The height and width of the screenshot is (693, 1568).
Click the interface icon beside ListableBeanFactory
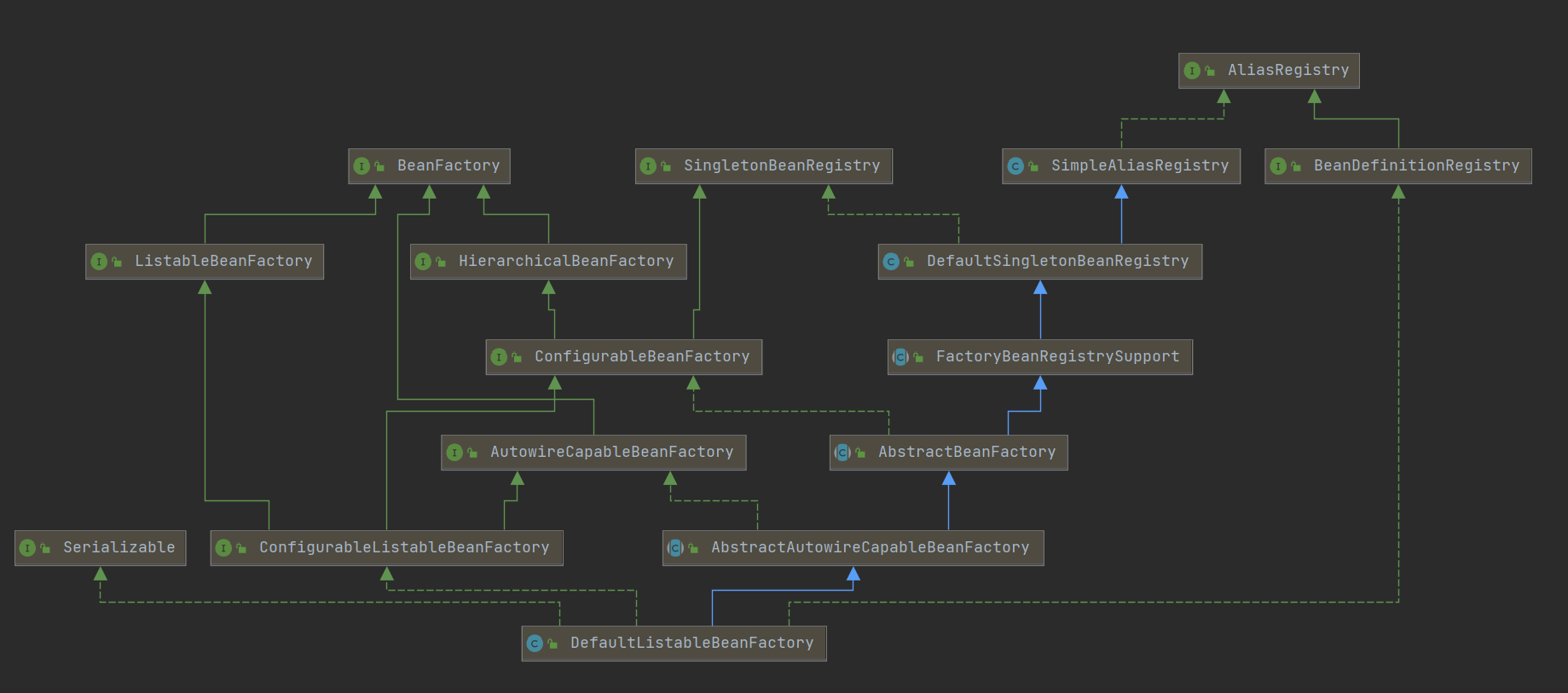pos(99,262)
